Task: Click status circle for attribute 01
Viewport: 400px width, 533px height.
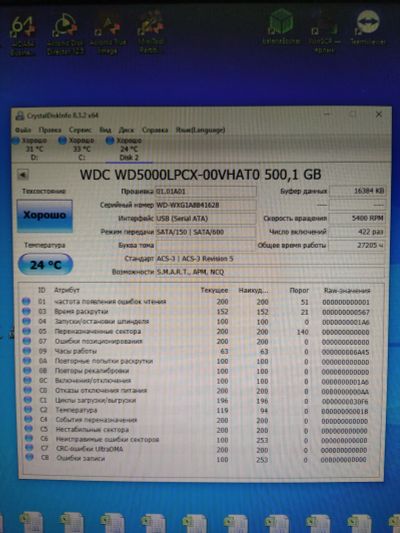Action: pyautogui.click(x=26, y=301)
